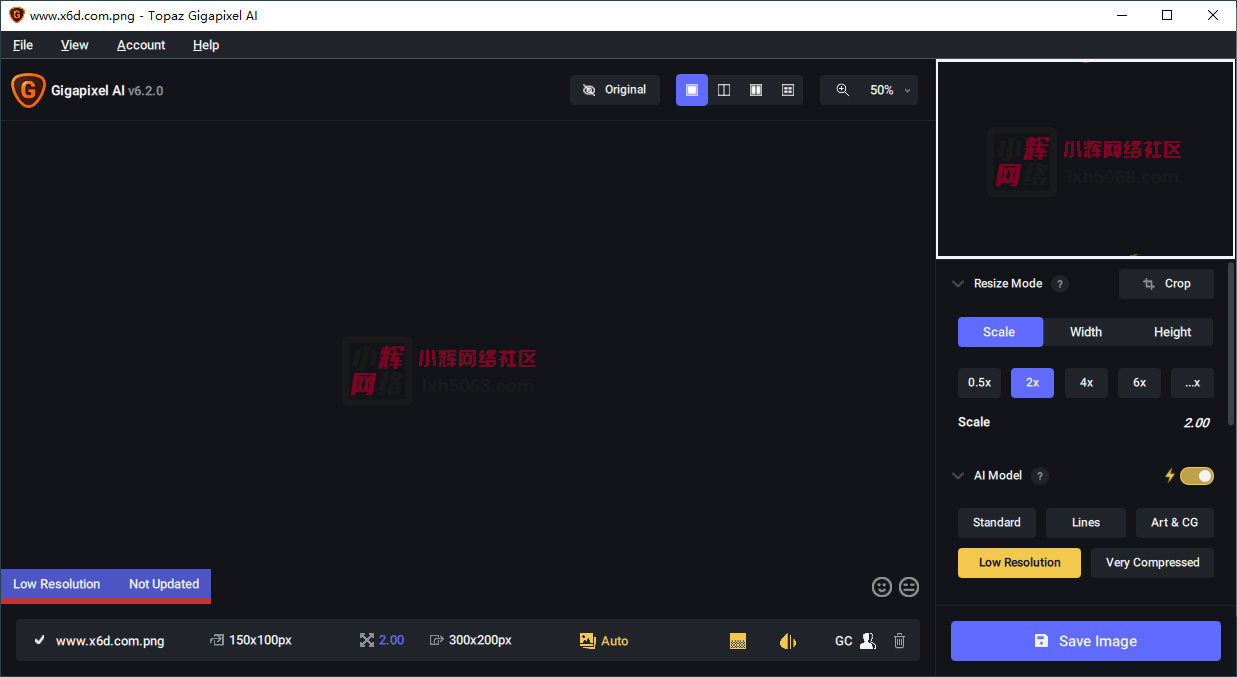Switch to Scale resize tab

pos(1000,332)
